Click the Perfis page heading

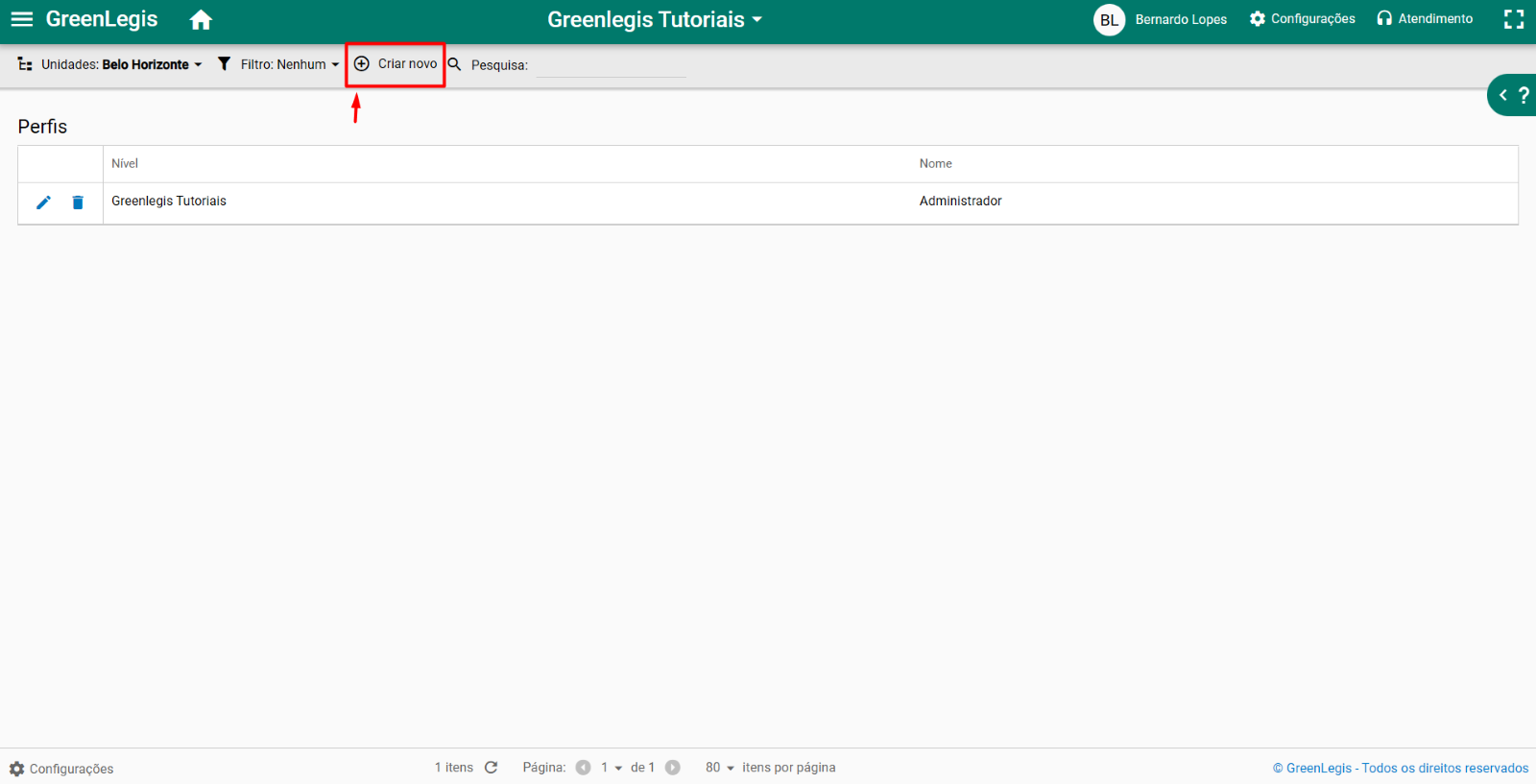click(42, 127)
